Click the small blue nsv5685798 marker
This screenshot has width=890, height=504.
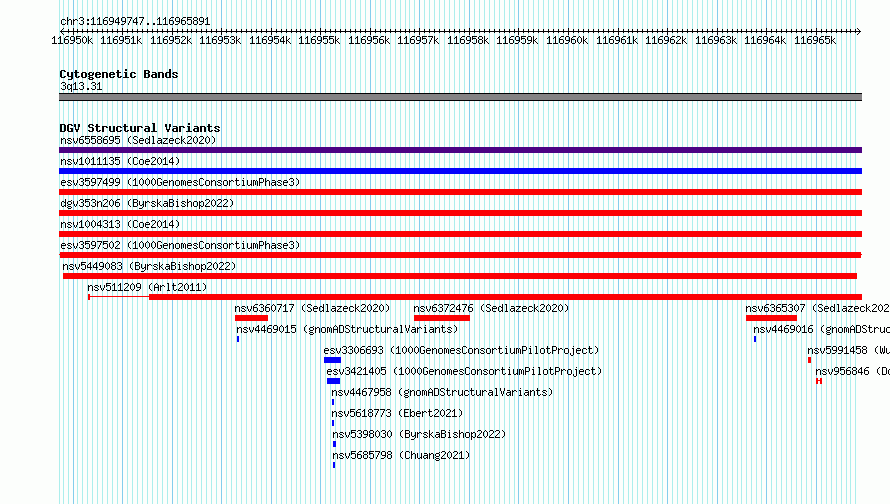334,465
